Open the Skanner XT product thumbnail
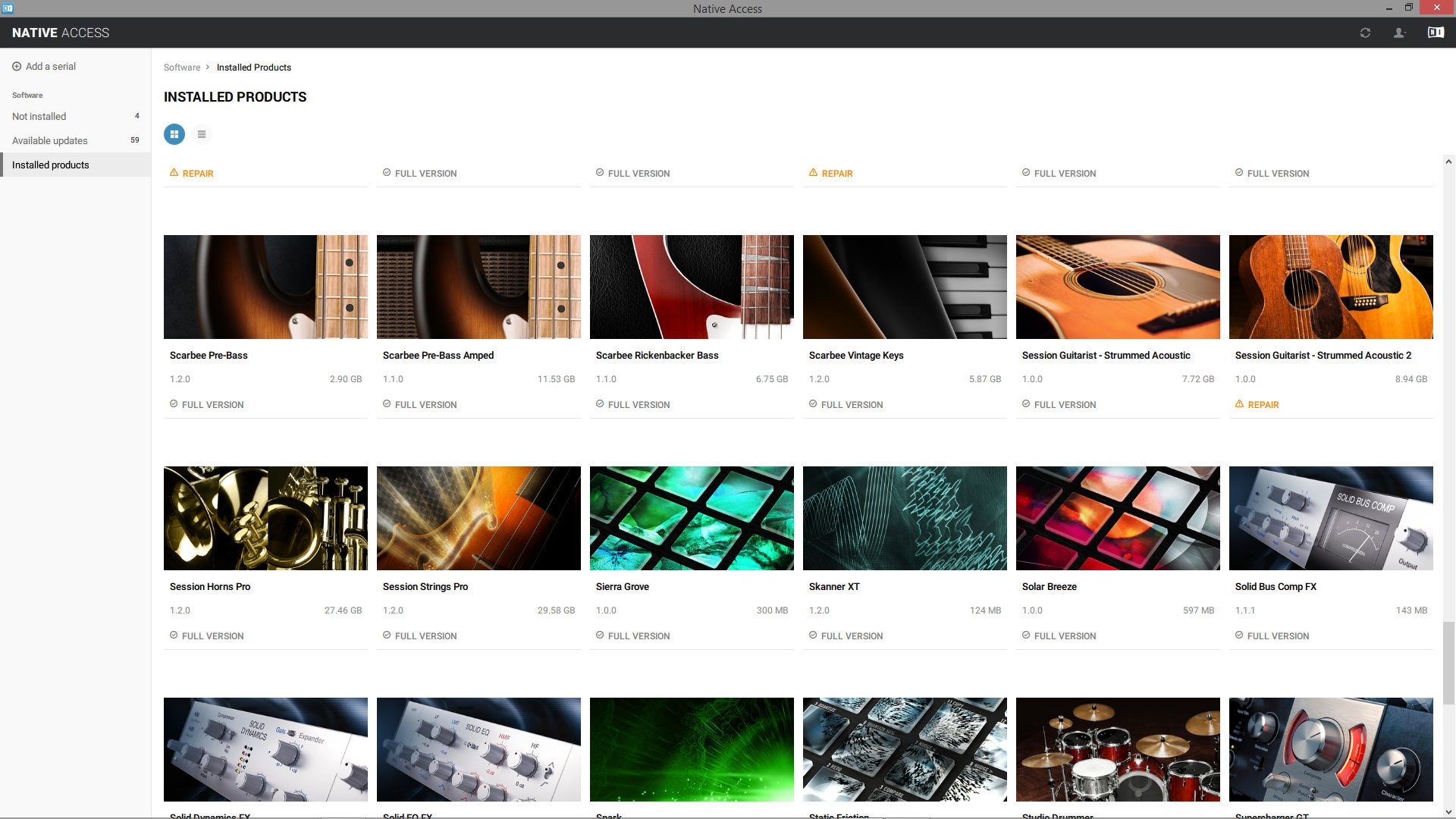Screen dimensions: 1456x819 [x=904, y=518]
